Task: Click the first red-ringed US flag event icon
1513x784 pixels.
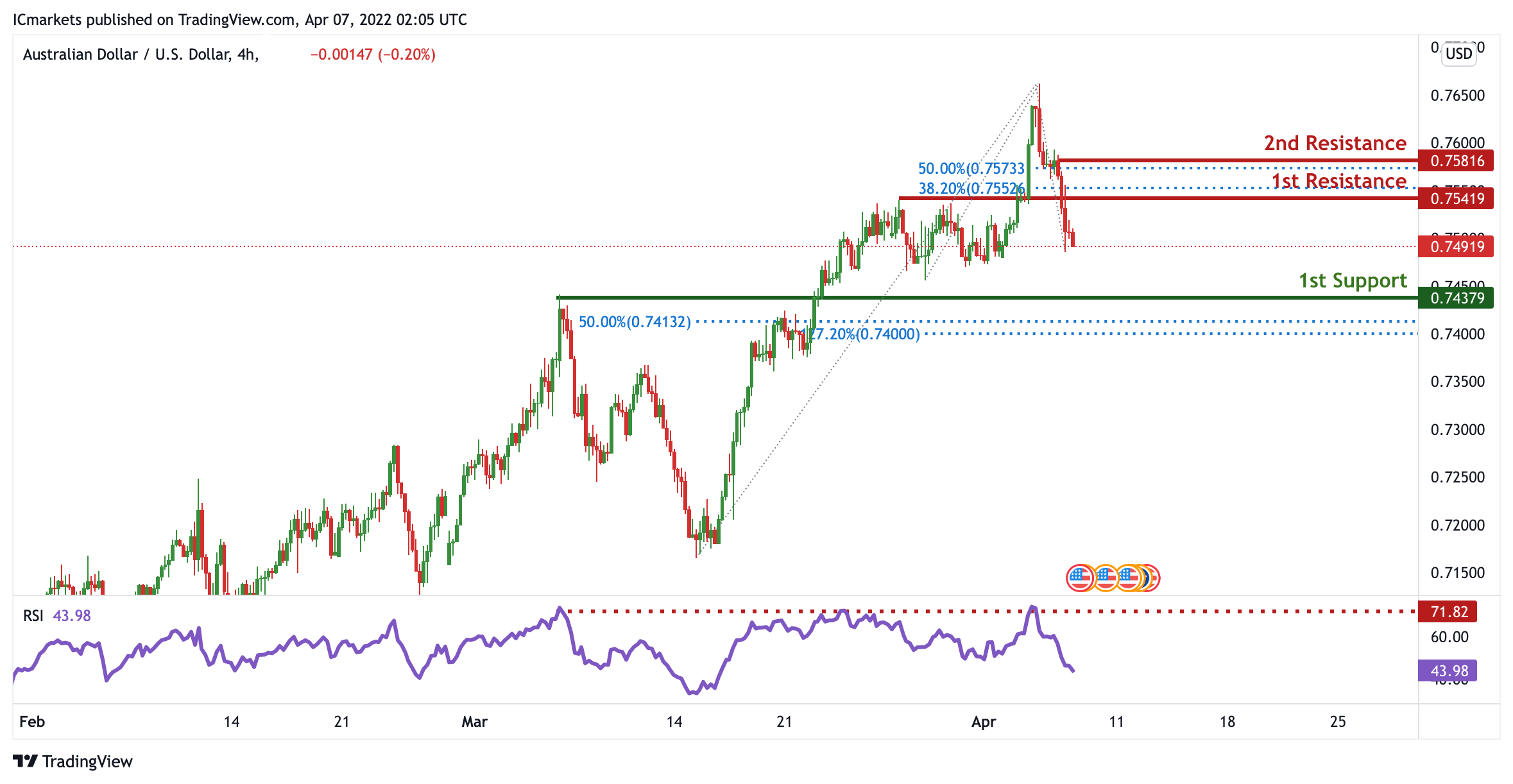Action: click(1080, 578)
